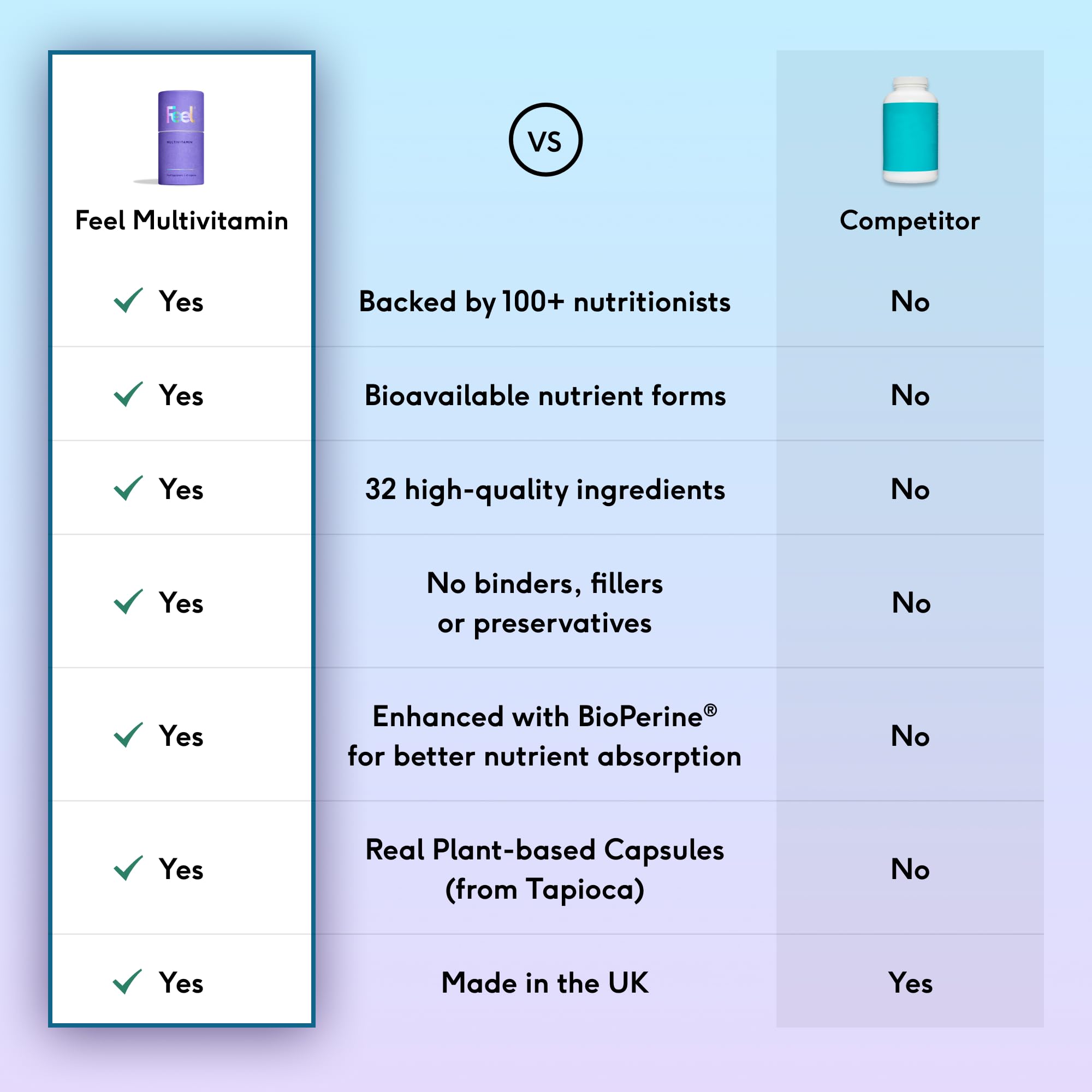
Task: Click the checkmark in the BioPerine row
Action: 128,735
